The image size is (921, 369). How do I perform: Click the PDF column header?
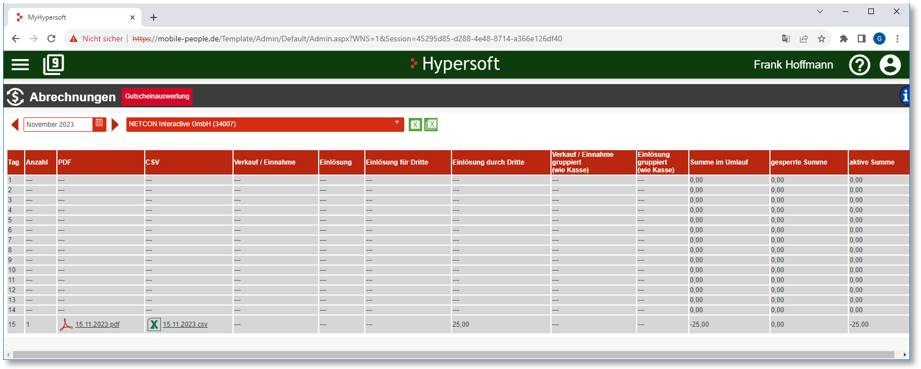[x=100, y=162]
